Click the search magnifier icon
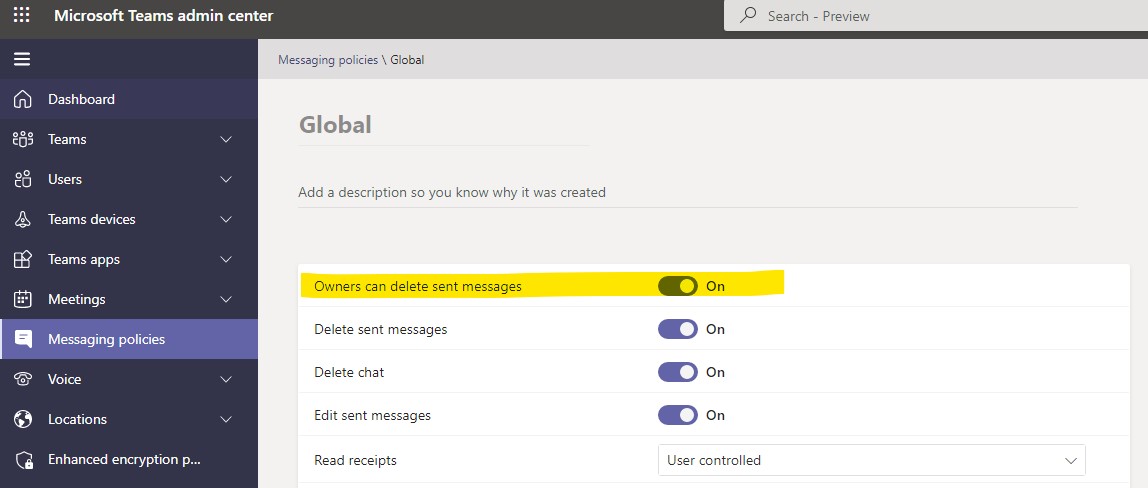Screen dimensions: 1148x488 (x=748, y=15)
